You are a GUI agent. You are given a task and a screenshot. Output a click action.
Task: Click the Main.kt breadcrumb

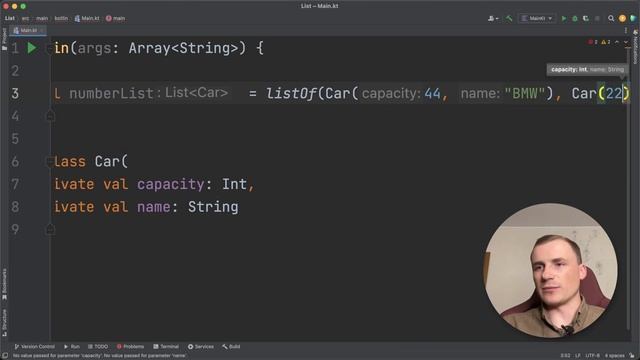tap(87, 18)
